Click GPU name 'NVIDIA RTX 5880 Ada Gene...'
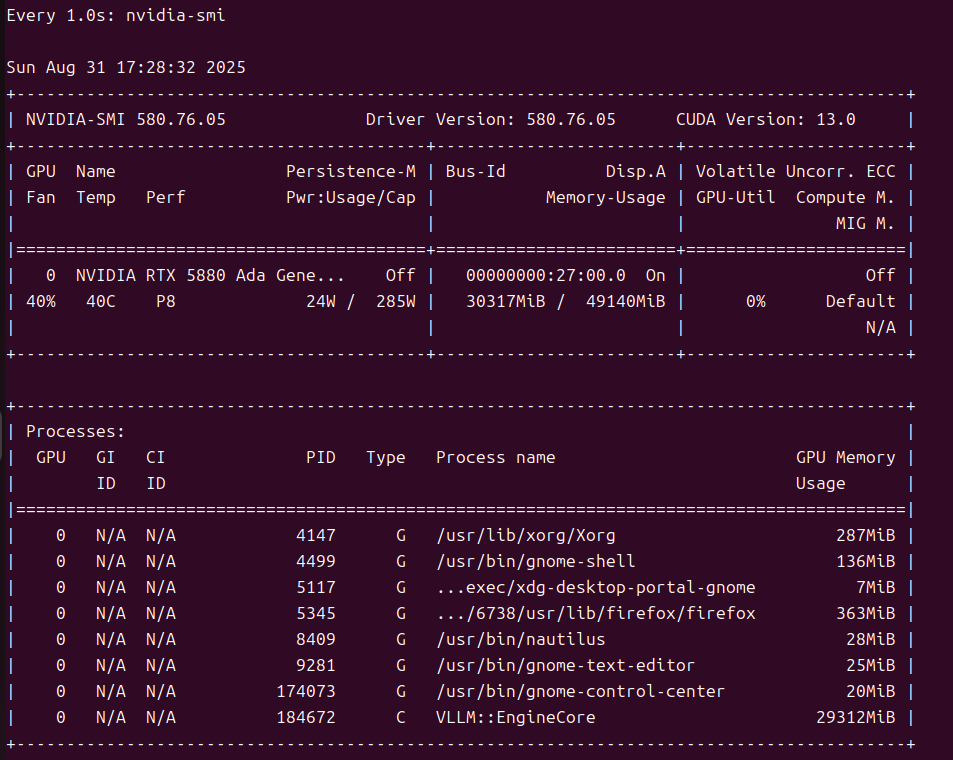Screen dimensions: 953x760 pos(210,275)
